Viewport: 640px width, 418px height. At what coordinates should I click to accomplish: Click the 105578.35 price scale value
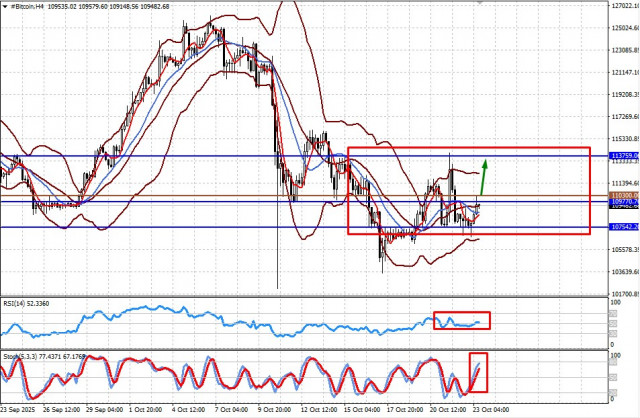625,249
